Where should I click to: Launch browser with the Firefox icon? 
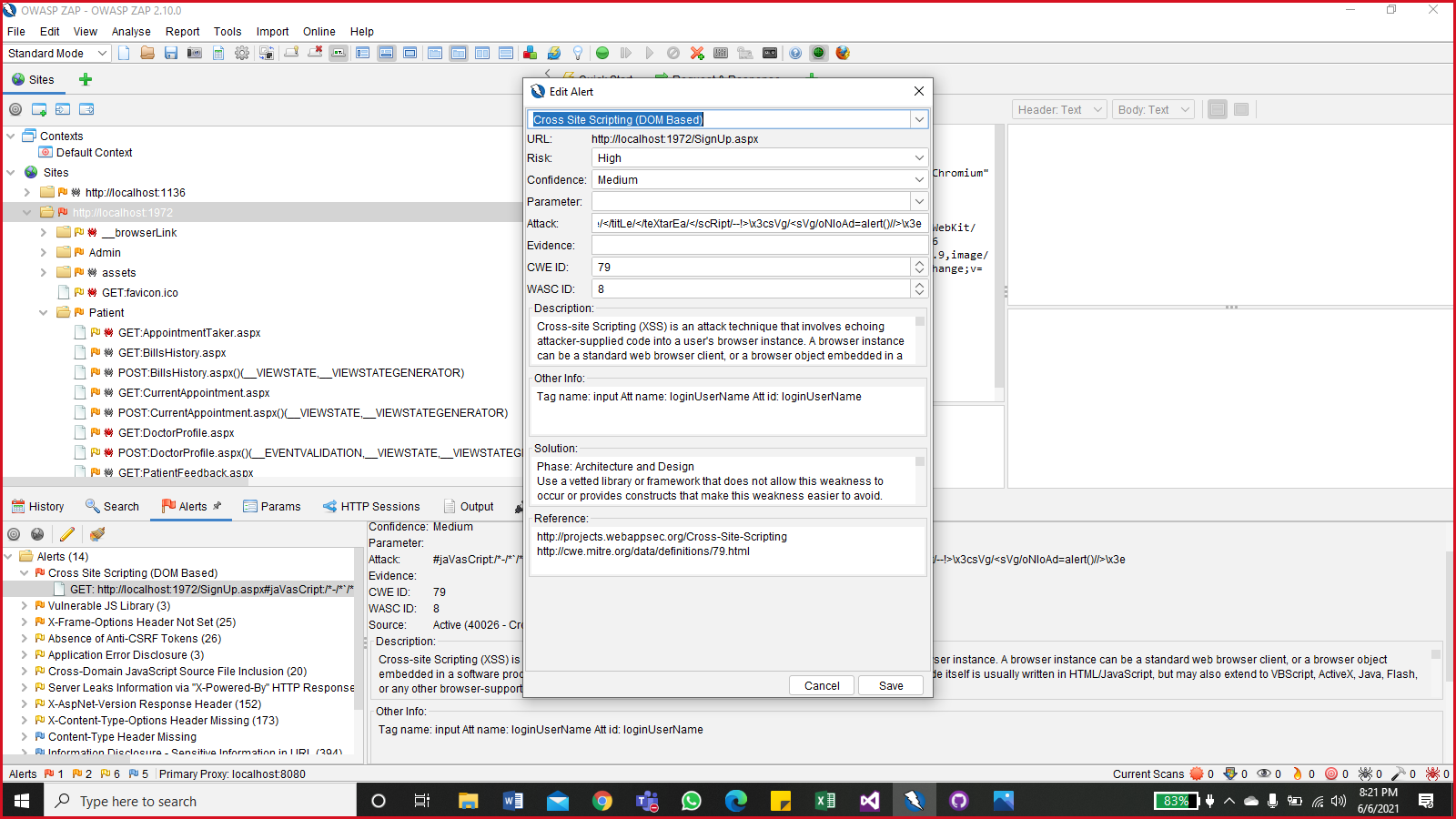point(843,53)
